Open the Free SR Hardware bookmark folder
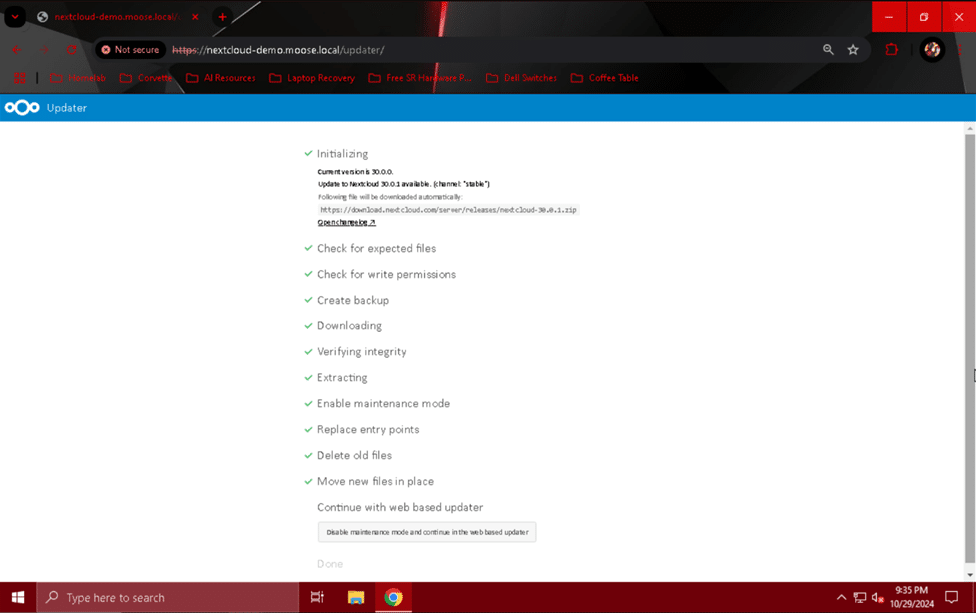 click(x=420, y=78)
